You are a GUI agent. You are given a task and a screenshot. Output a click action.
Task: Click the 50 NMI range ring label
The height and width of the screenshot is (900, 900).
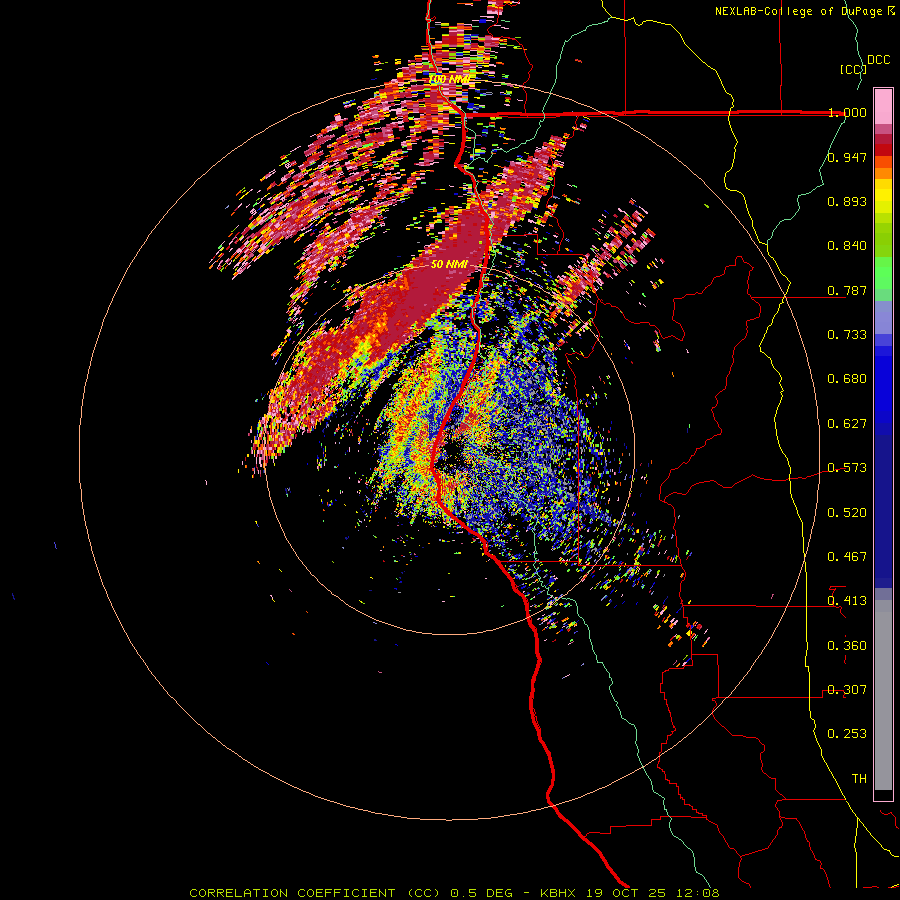pyautogui.click(x=449, y=264)
